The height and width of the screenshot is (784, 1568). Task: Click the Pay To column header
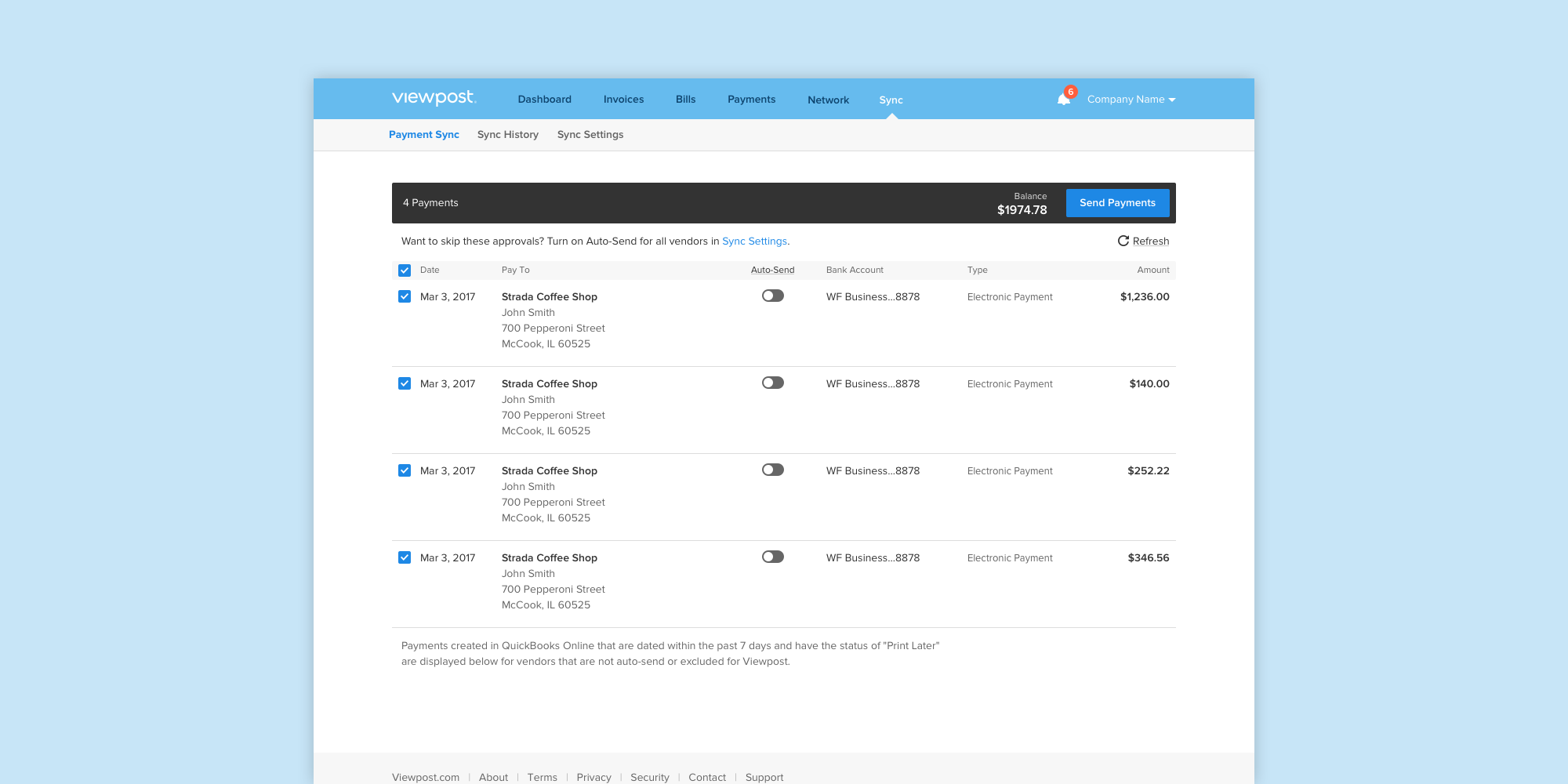516,270
